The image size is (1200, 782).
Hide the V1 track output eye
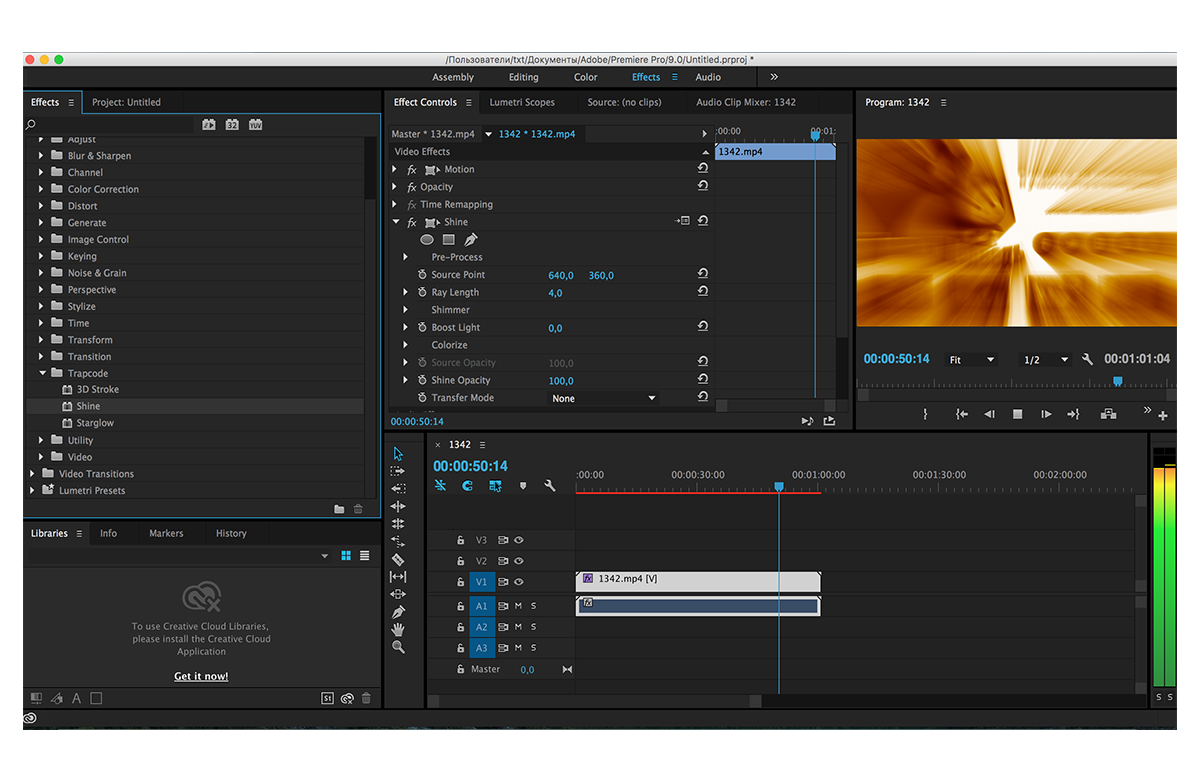(x=519, y=582)
